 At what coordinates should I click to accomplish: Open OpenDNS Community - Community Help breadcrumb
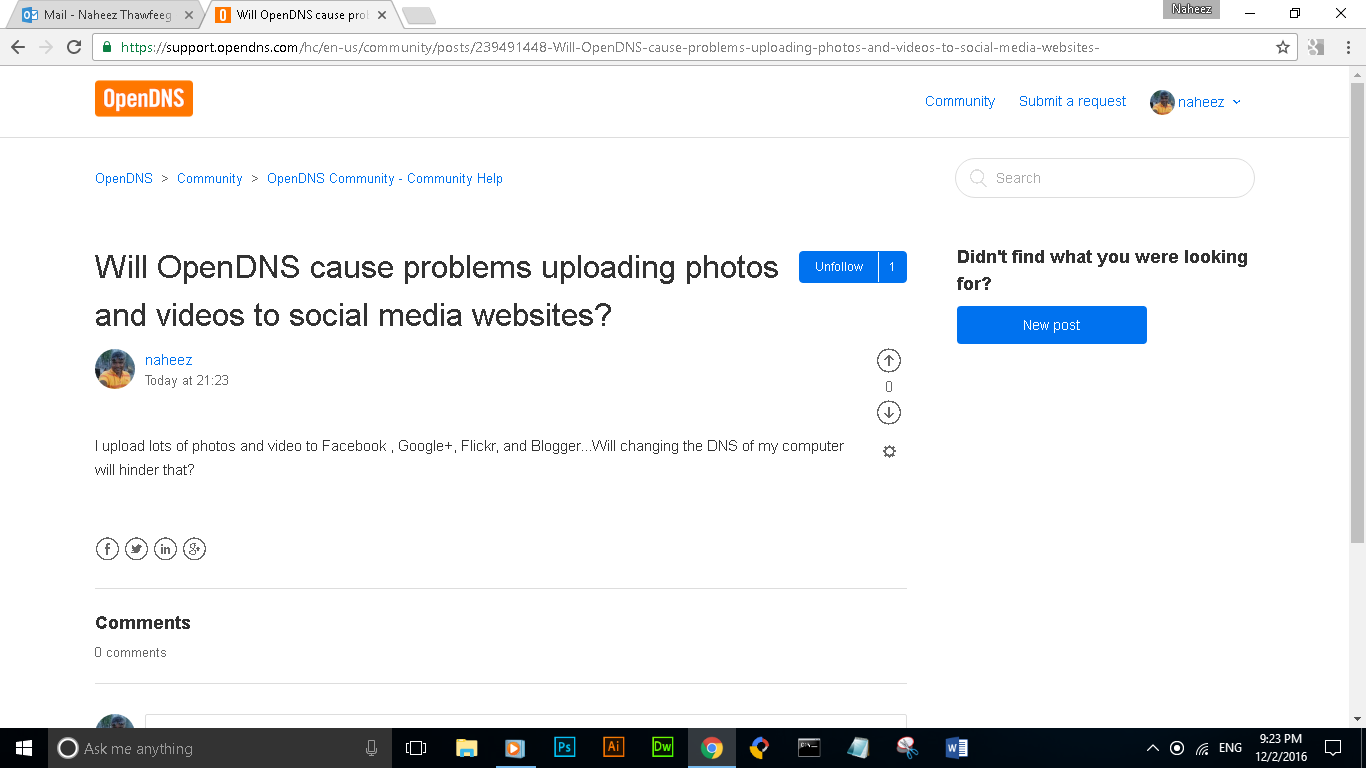click(385, 178)
